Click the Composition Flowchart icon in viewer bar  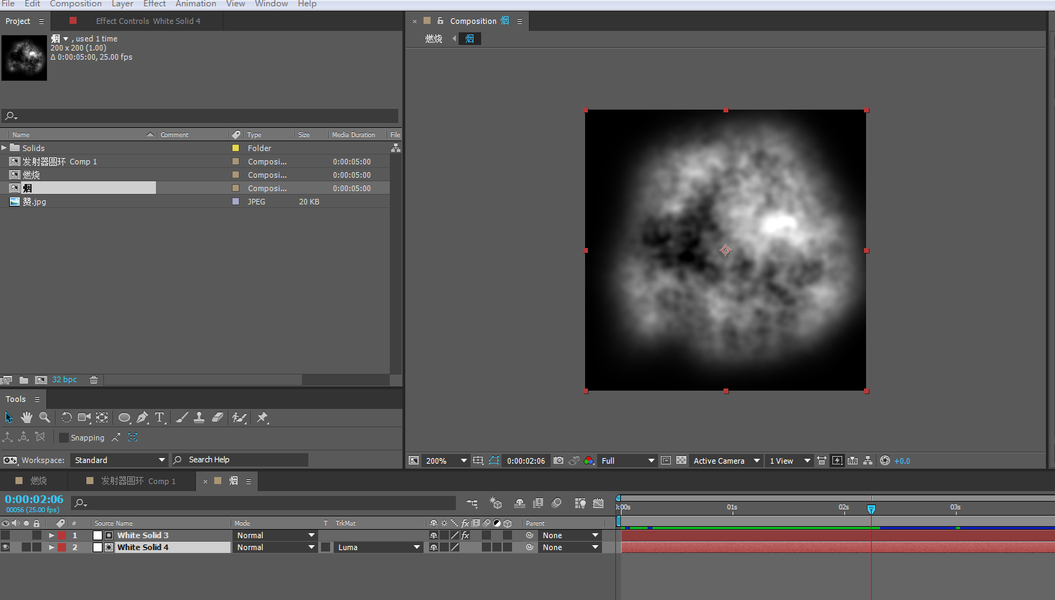(x=868, y=461)
